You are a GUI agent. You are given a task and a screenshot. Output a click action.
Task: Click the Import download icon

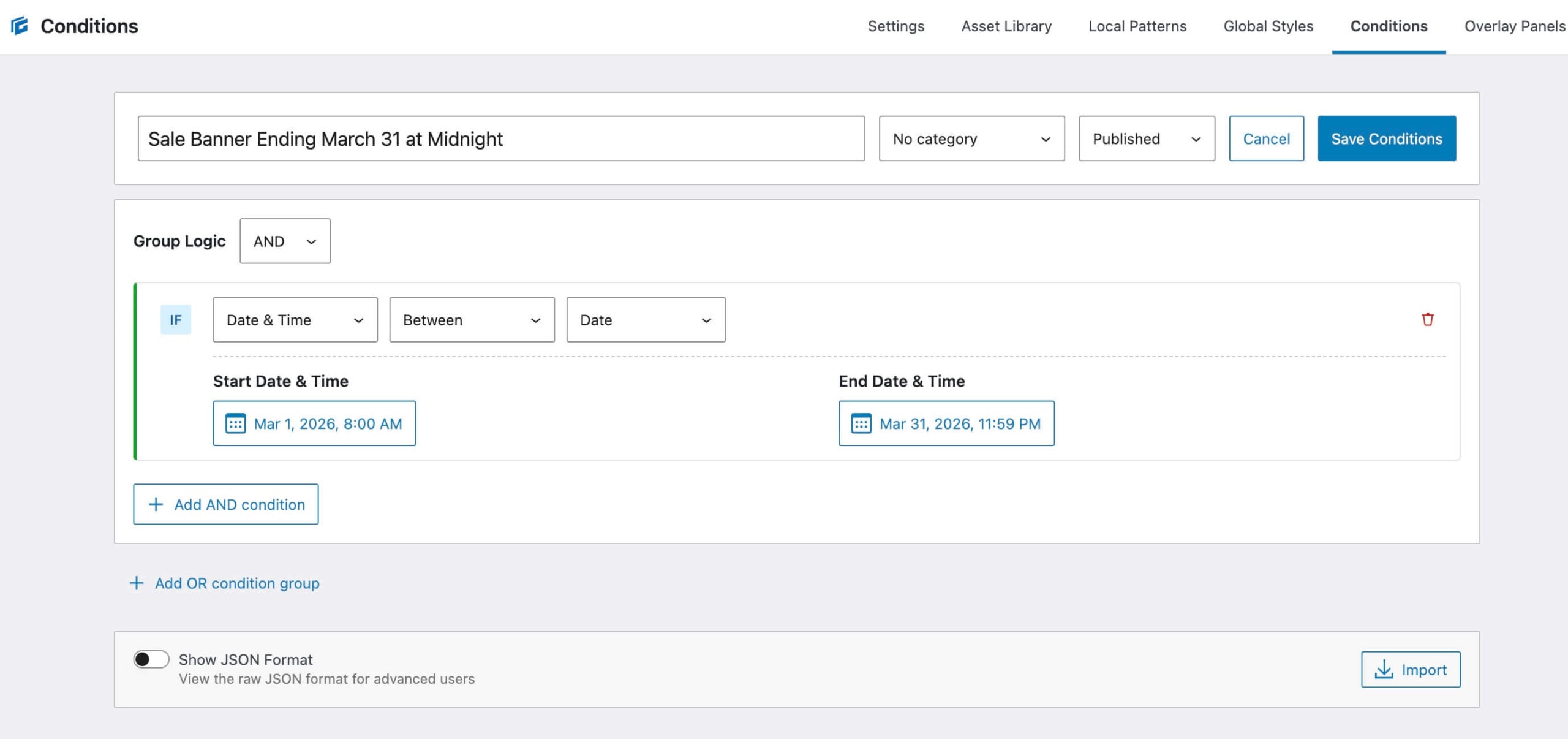pyautogui.click(x=1385, y=669)
